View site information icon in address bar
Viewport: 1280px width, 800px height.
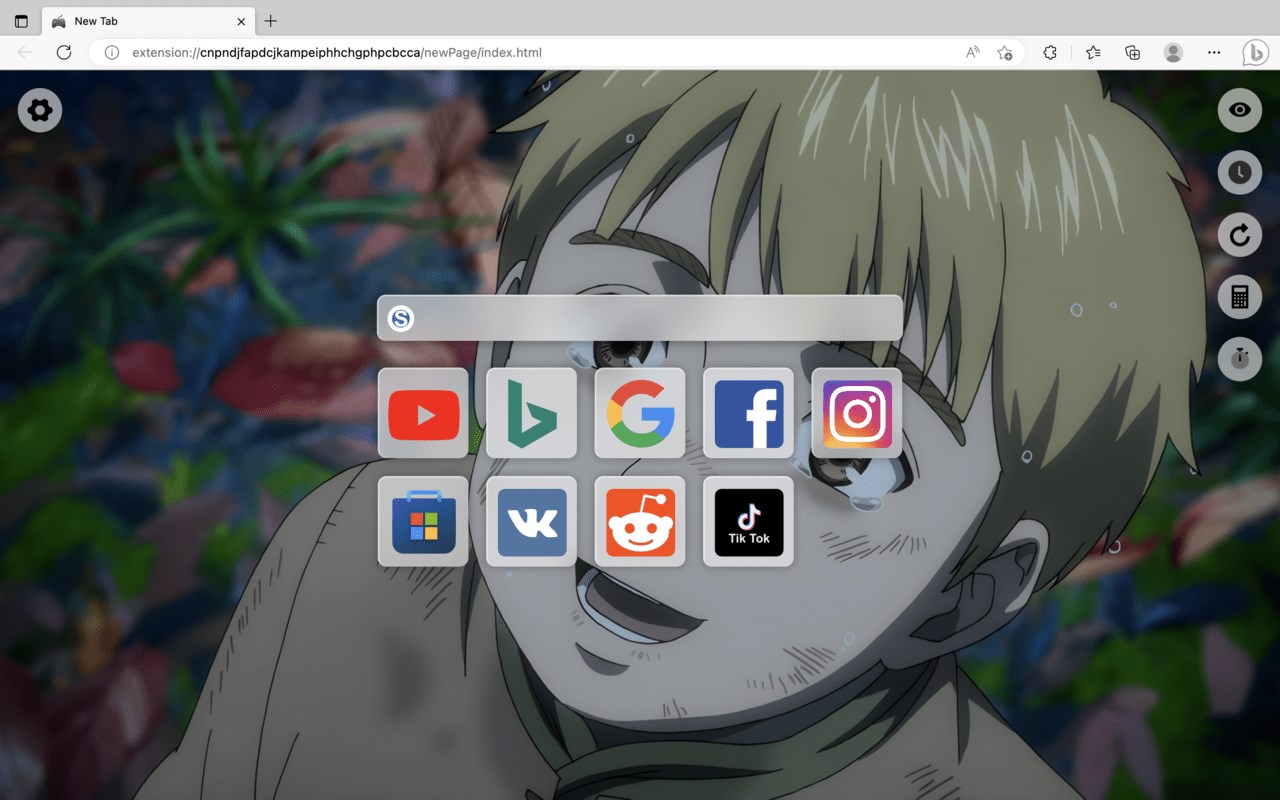pos(112,52)
